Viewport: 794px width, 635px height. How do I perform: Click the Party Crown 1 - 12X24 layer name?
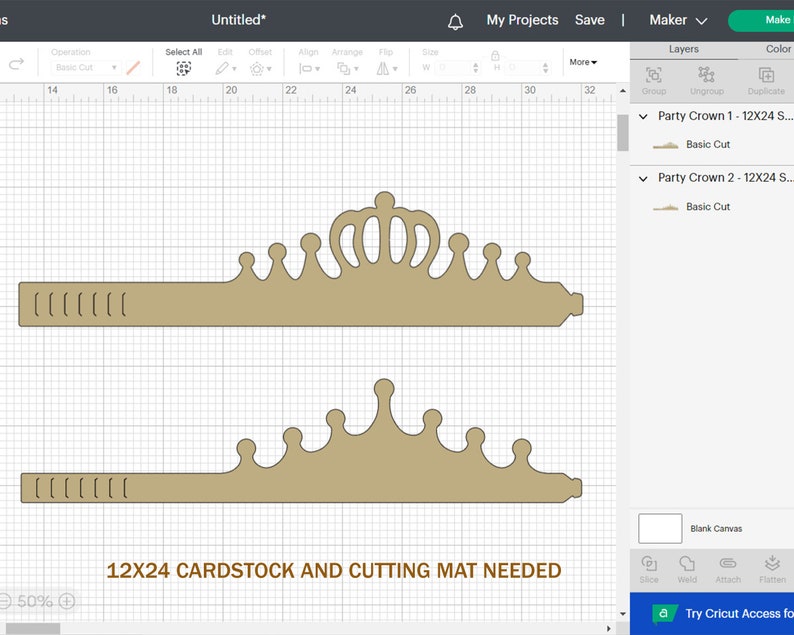pos(725,116)
